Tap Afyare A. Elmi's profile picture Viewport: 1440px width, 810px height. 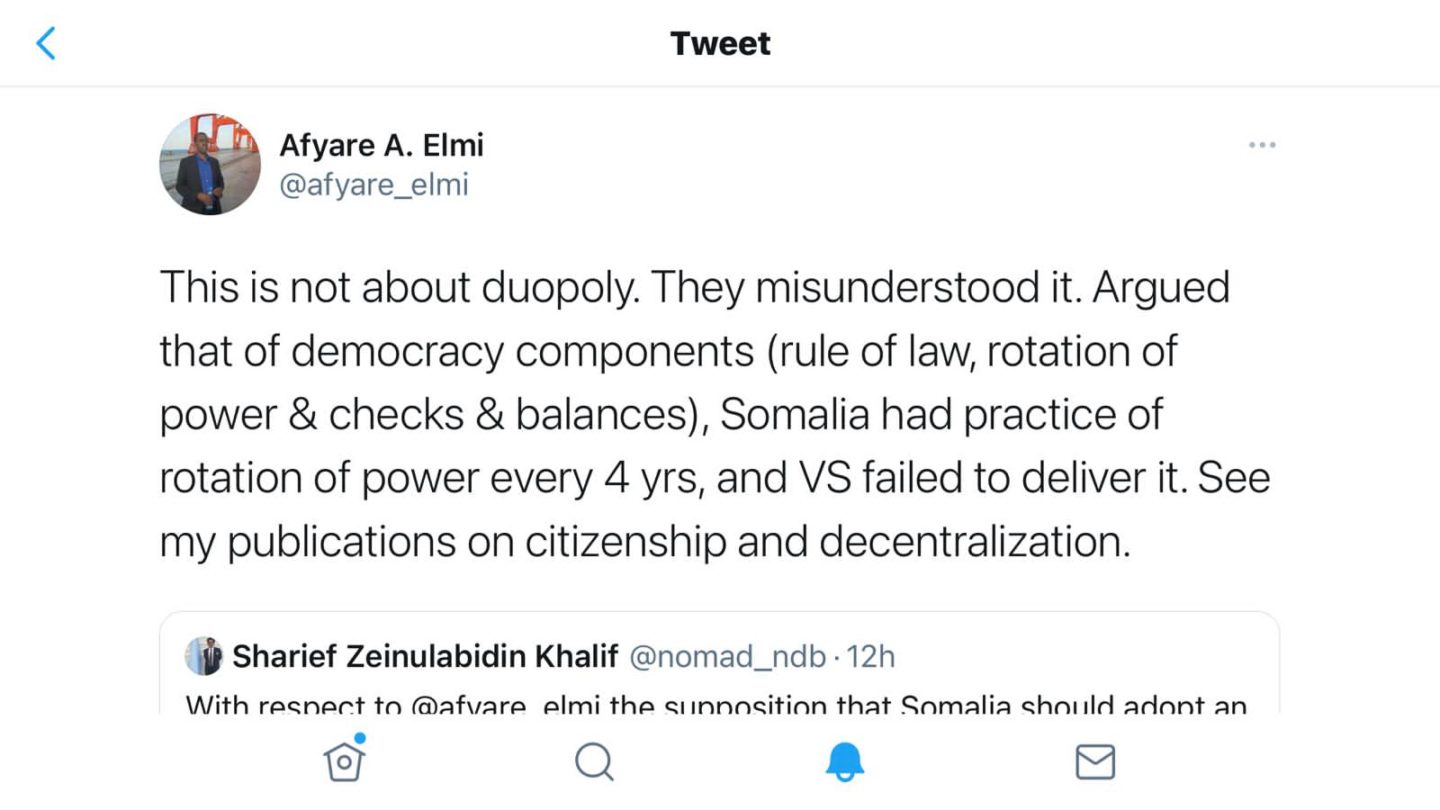tap(210, 164)
